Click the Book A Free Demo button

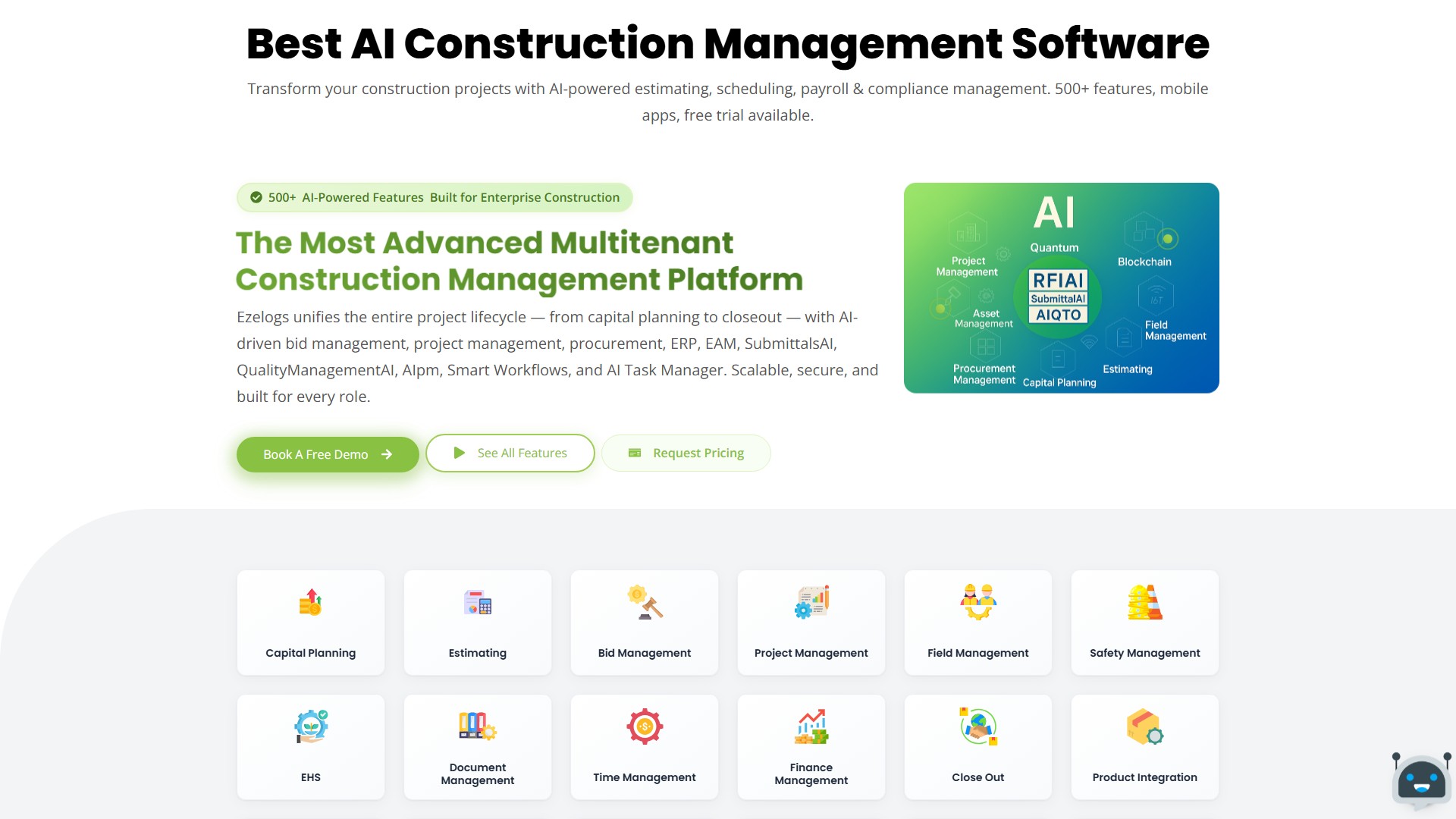(328, 454)
